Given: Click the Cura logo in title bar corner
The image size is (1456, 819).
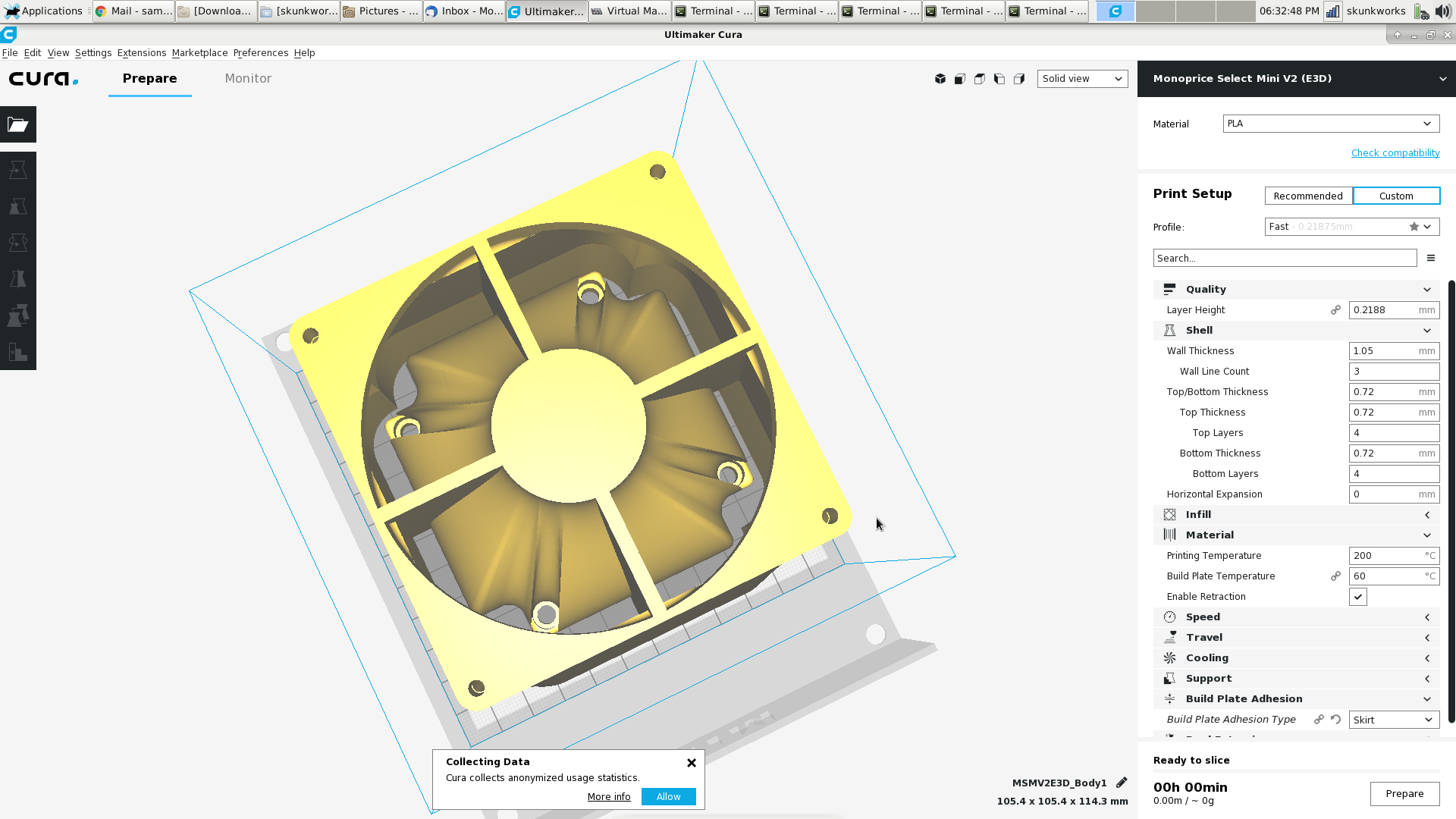Looking at the screenshot, I should [x=9, y=34].
